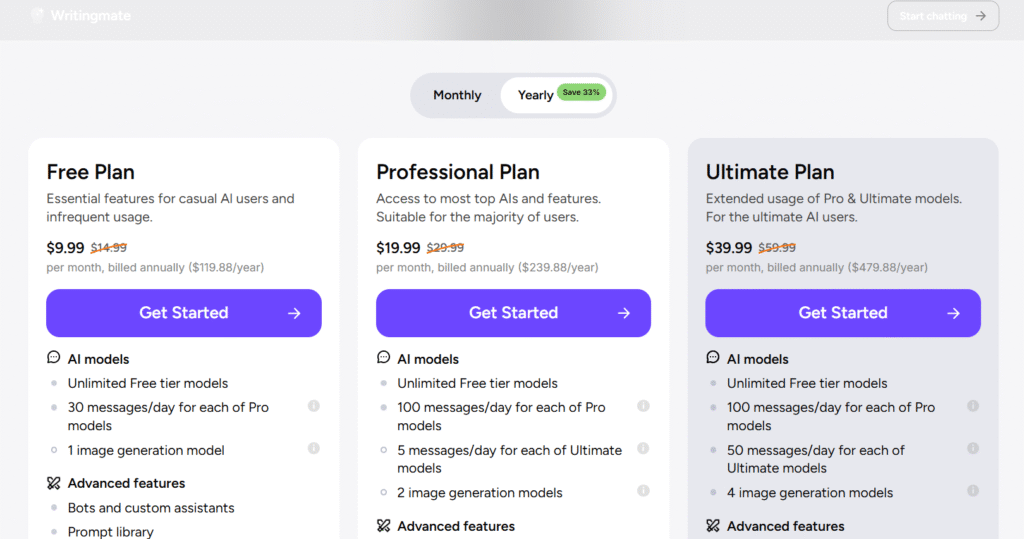Viewport: 1024px width, 539px height.
Task: Click the Save 33% badge
Action: [581, 92]
